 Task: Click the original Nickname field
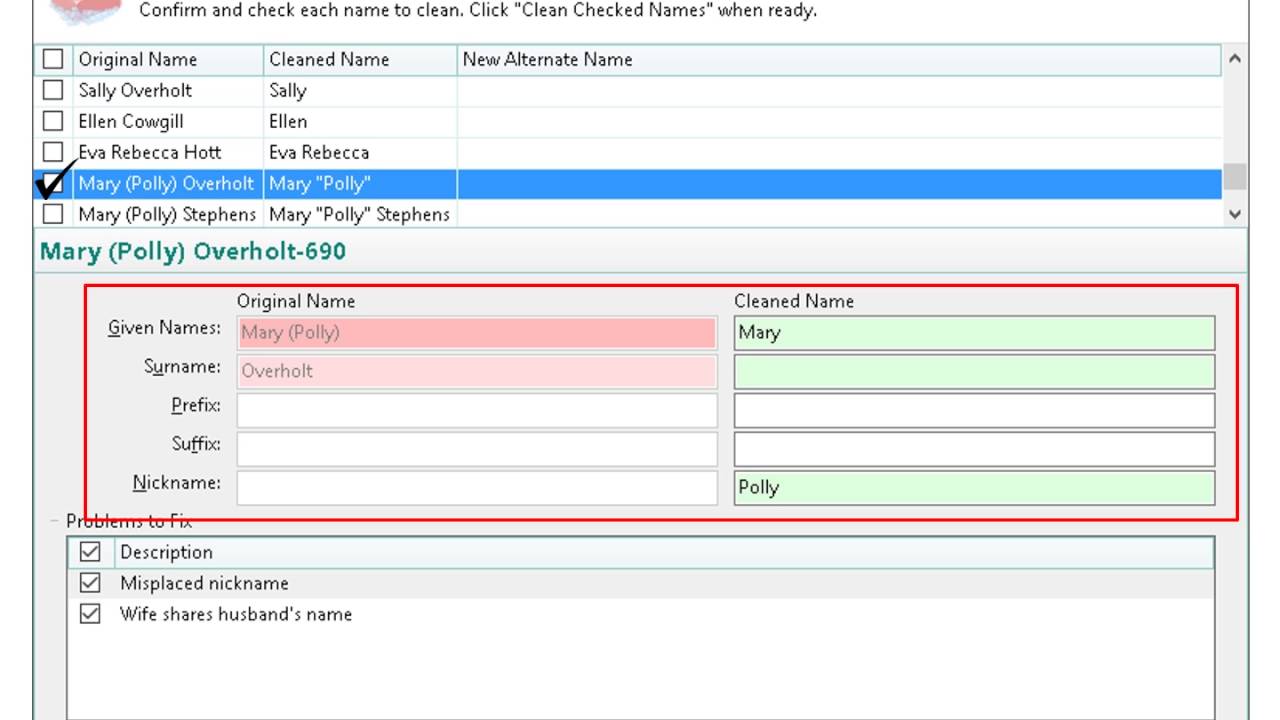(x=477, y=487)
